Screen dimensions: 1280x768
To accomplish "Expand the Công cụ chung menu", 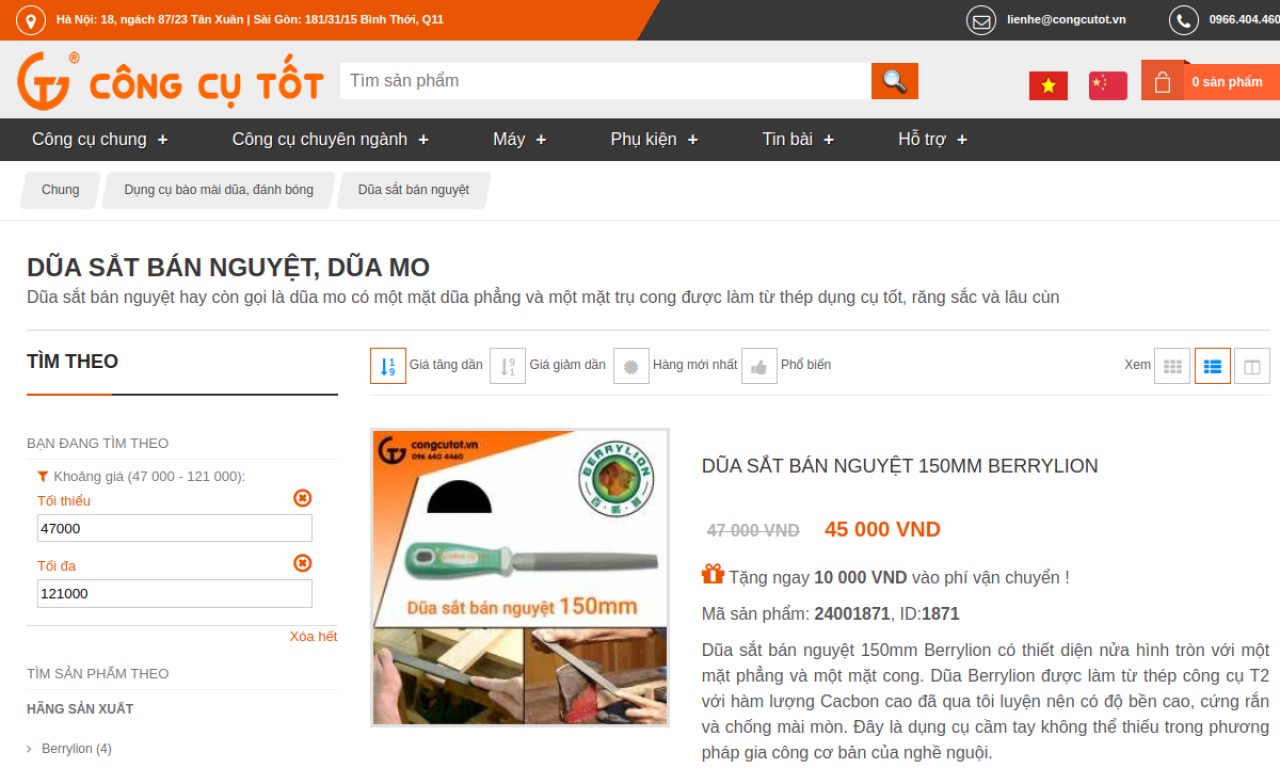I will 100,140.
